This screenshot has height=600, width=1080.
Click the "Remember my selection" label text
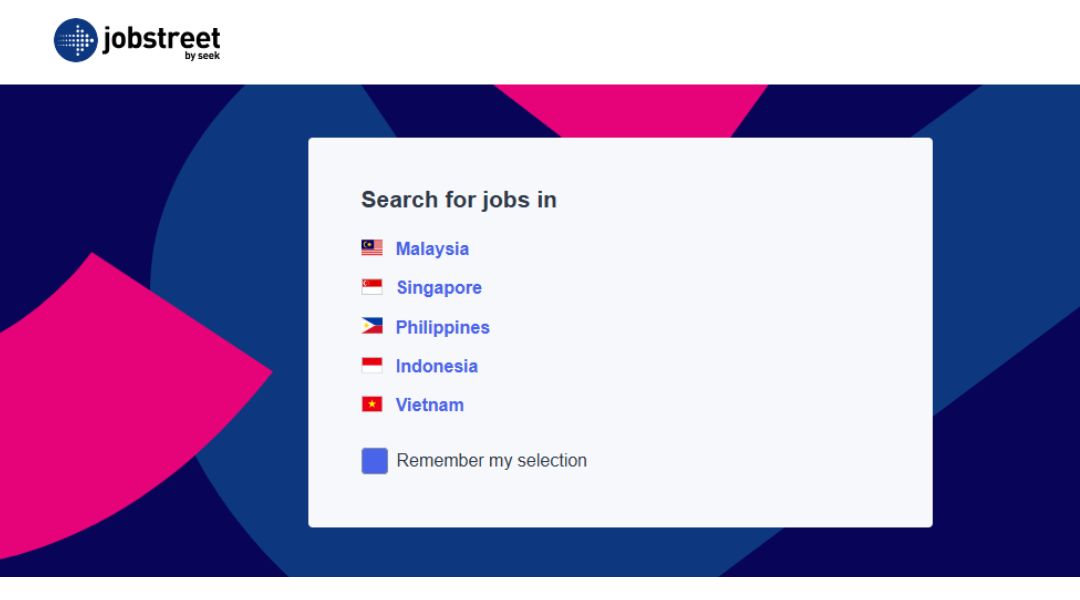click(492, 460)
